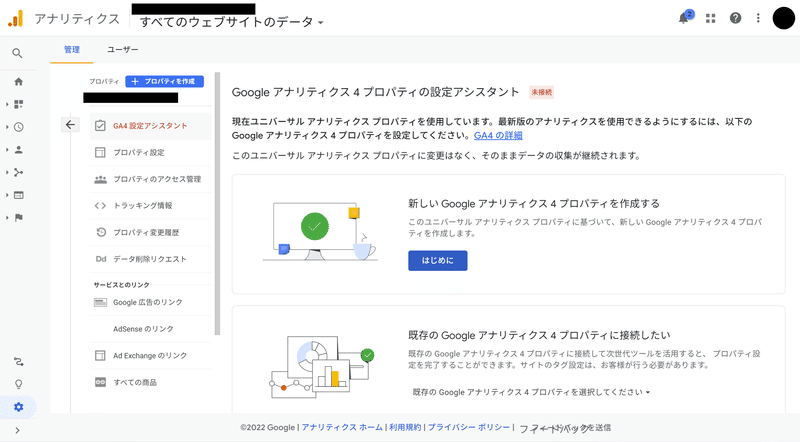
Task: Click the プロパティ設定 layout icon
Action: pos(101,152)
